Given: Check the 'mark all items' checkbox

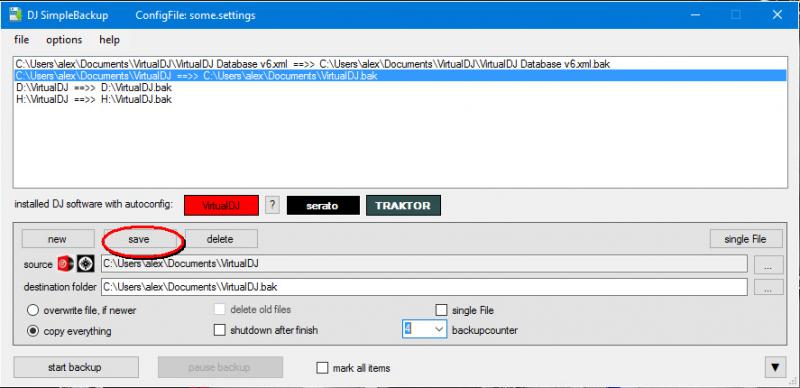Looking at the screenshot, I should (x=322, y=368).
